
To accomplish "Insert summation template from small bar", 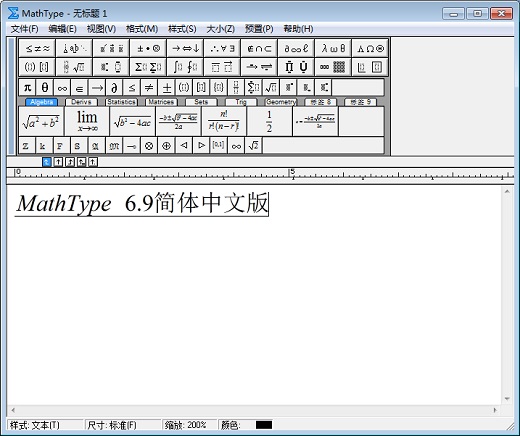I will (253, 88).
